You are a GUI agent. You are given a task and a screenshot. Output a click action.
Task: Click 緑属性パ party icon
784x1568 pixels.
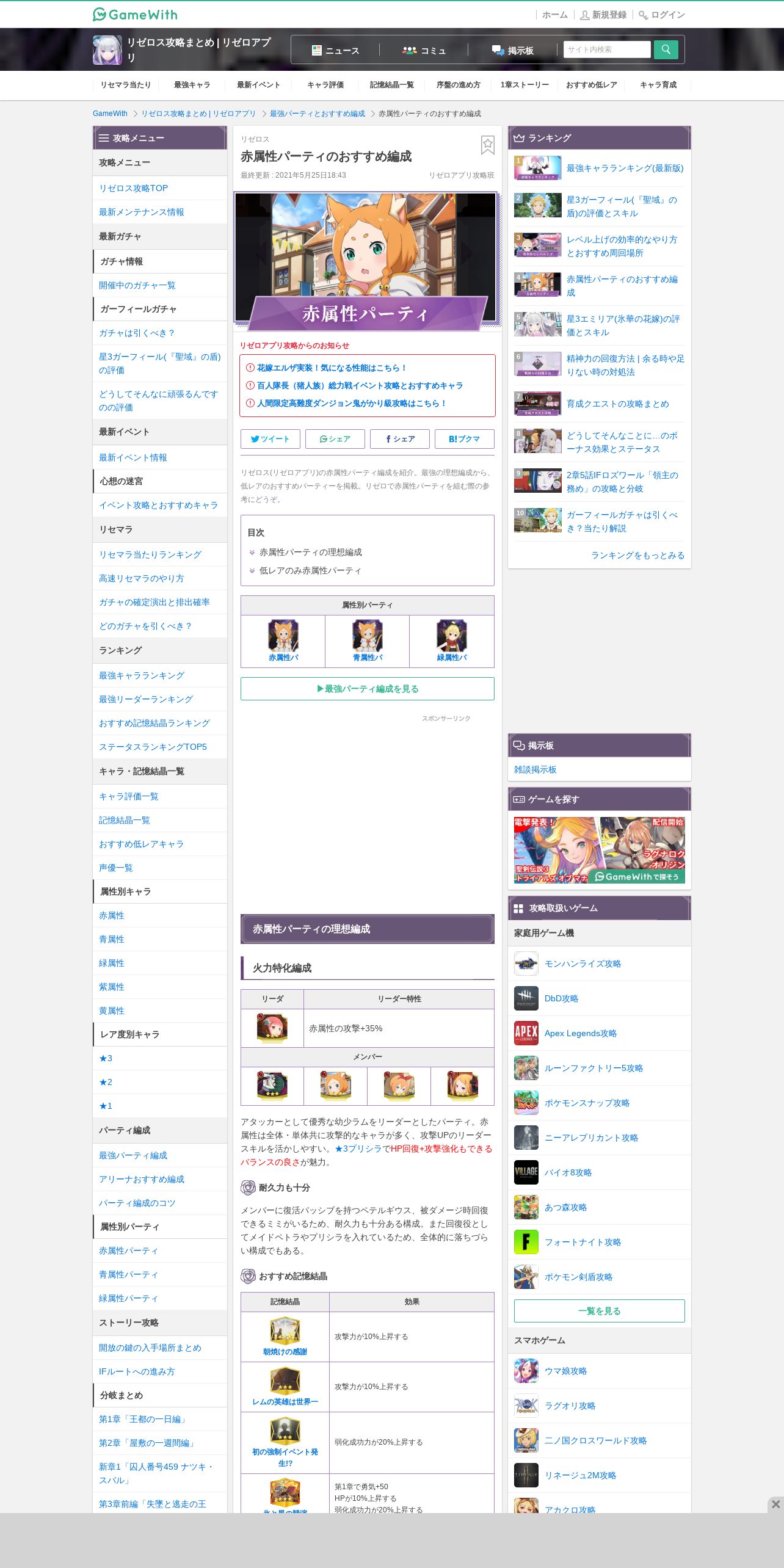click(452, 636)
